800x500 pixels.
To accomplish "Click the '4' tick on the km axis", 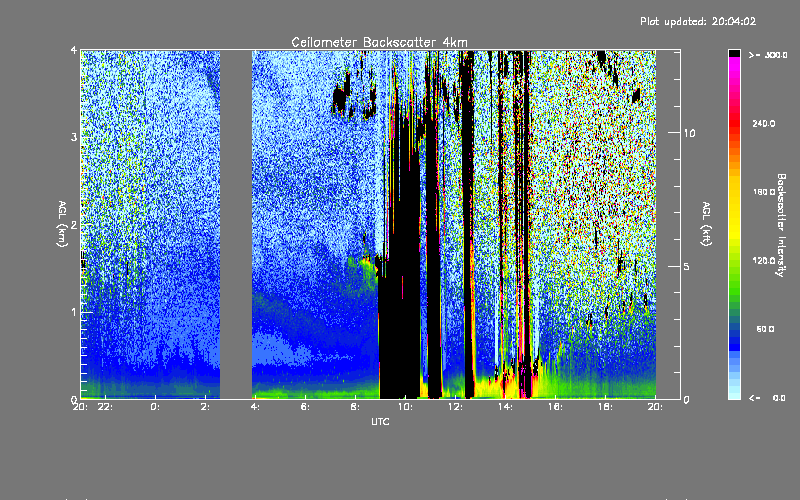I will 74,50.
